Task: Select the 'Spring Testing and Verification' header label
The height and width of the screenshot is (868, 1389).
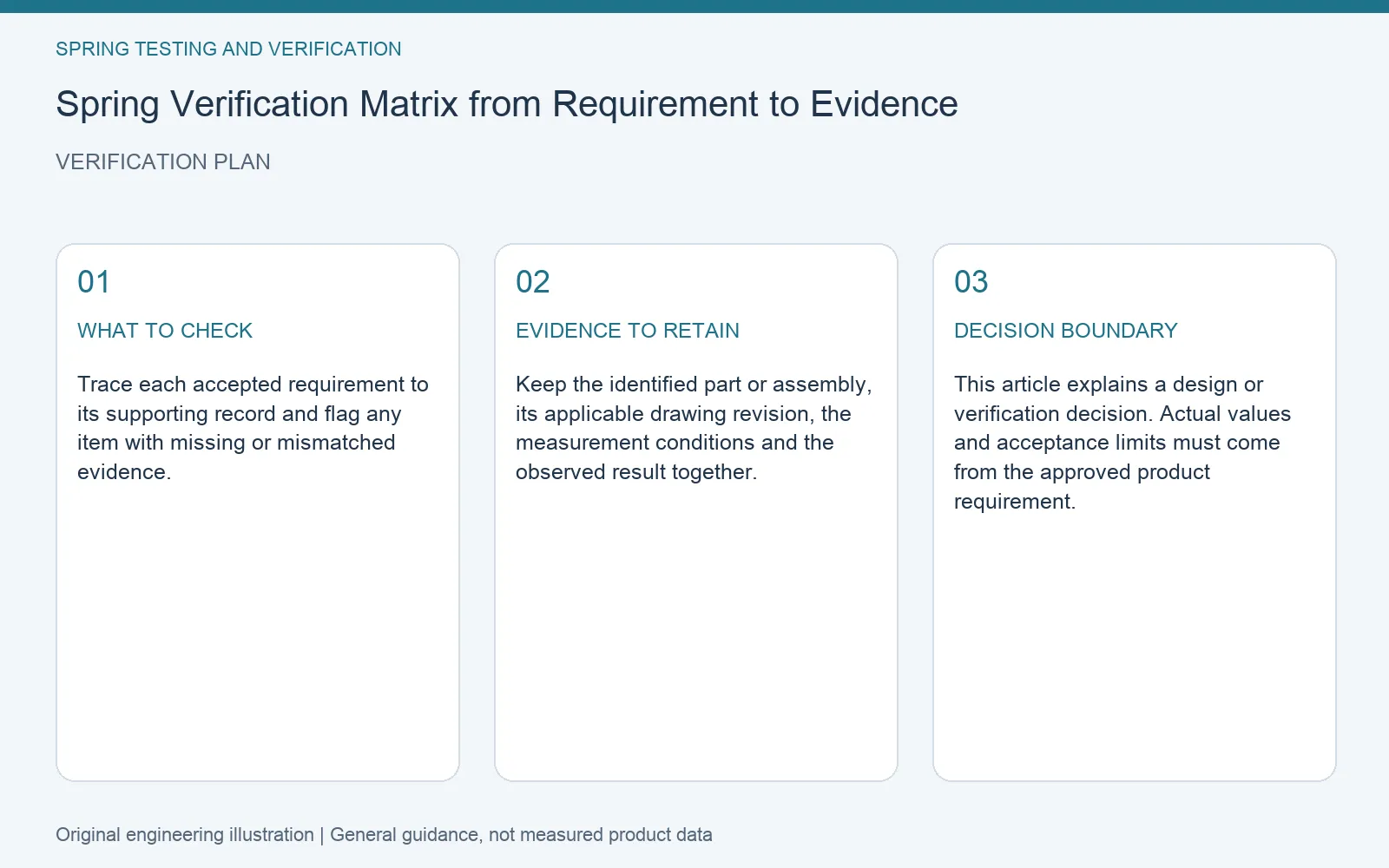Action: pyautogui.click(x=228, y=49)
